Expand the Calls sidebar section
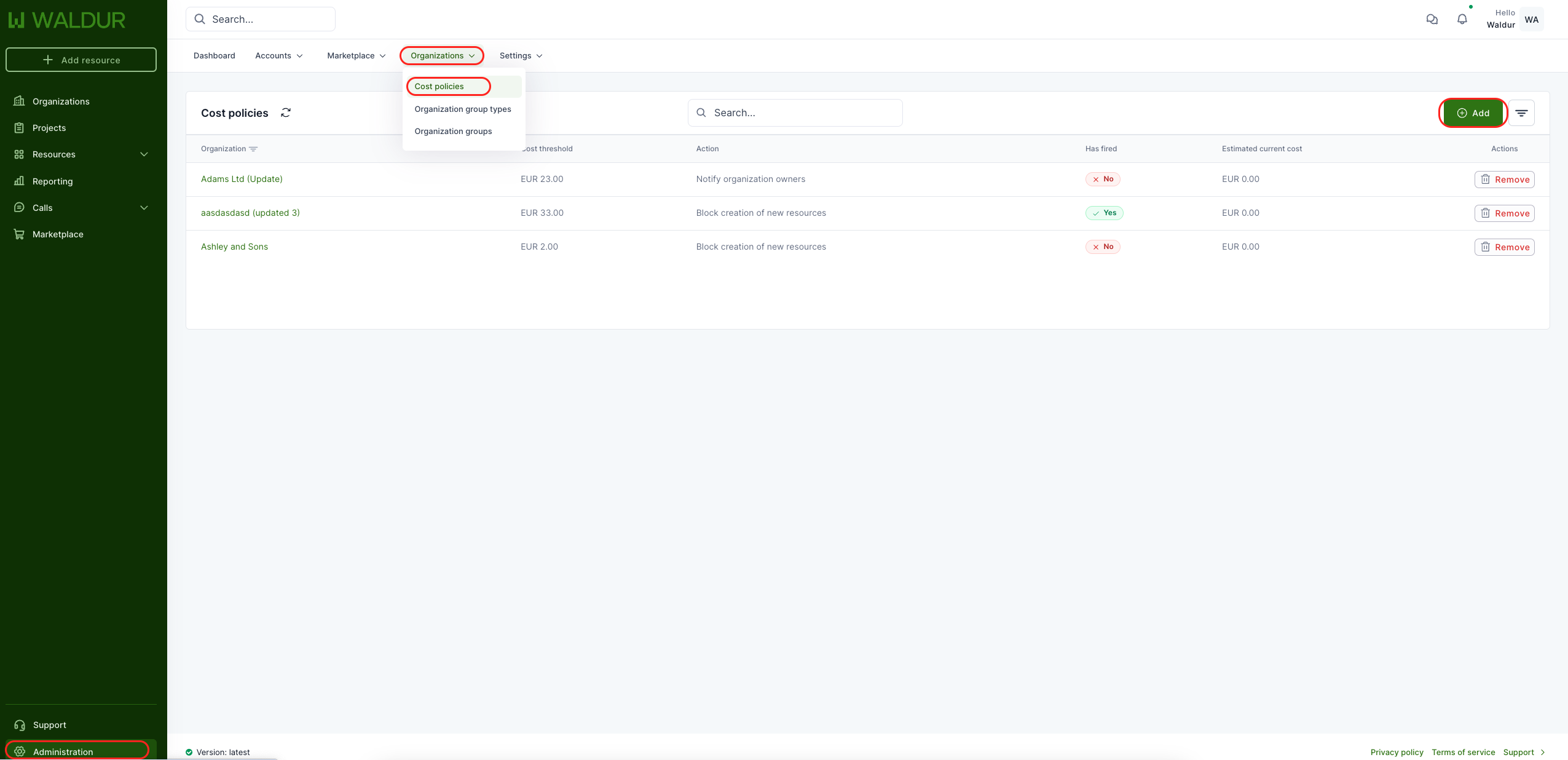This screenshot has width=1568, height=760. tap(144, 208)
